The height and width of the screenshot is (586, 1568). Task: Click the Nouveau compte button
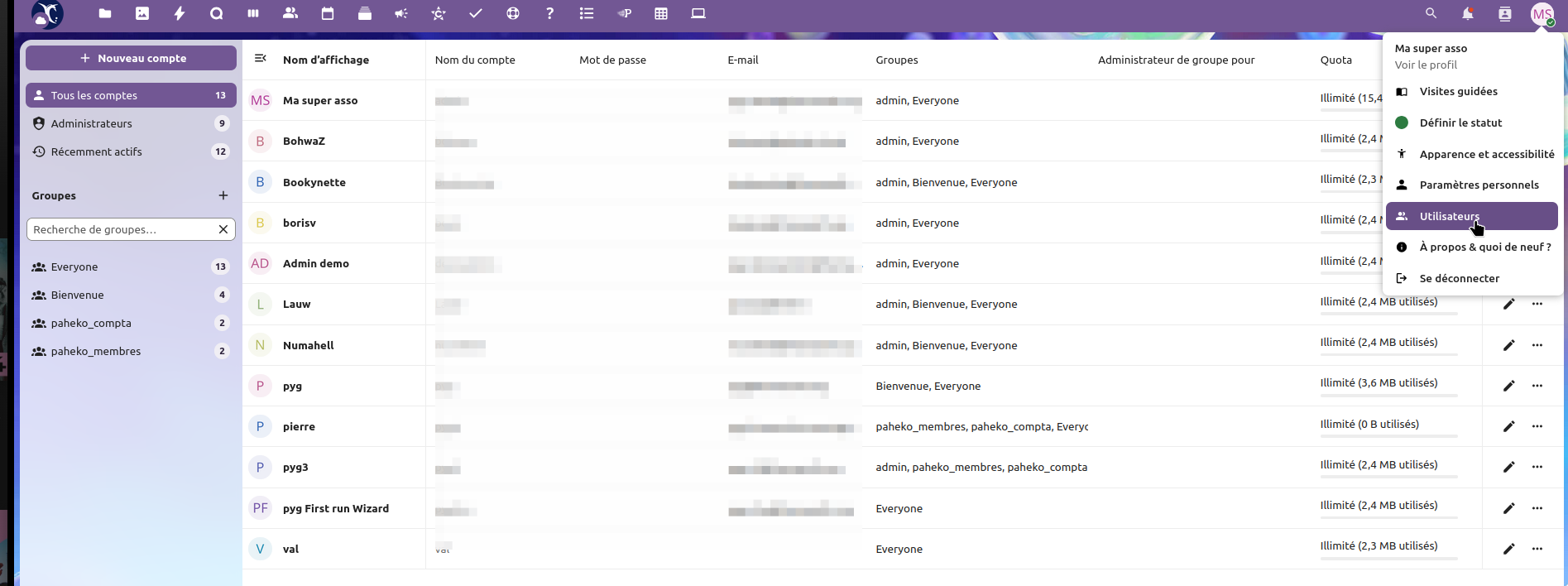[132, 58]
